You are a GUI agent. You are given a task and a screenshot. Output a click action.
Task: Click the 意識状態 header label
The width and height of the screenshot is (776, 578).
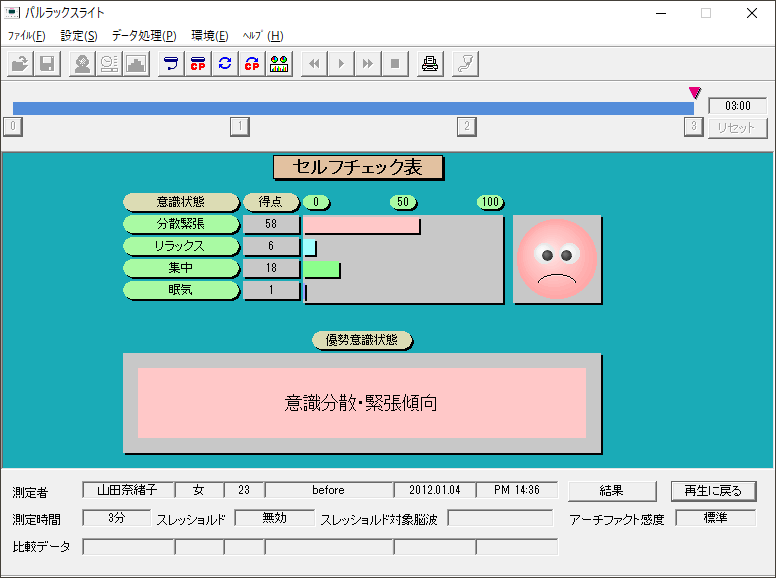click(x=181, y=202)
